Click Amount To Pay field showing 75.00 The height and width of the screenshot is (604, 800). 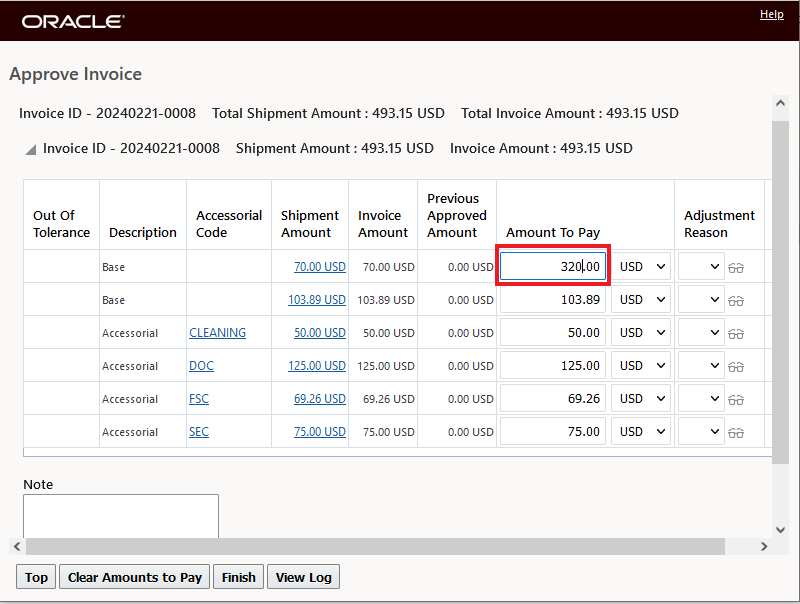553,432
